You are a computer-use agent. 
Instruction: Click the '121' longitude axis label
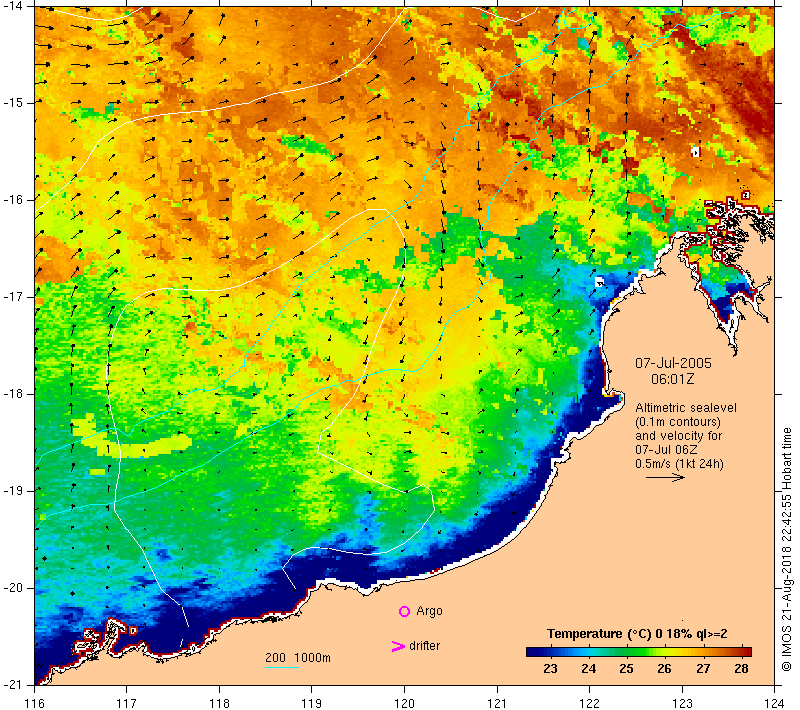(x=497, y=703)
